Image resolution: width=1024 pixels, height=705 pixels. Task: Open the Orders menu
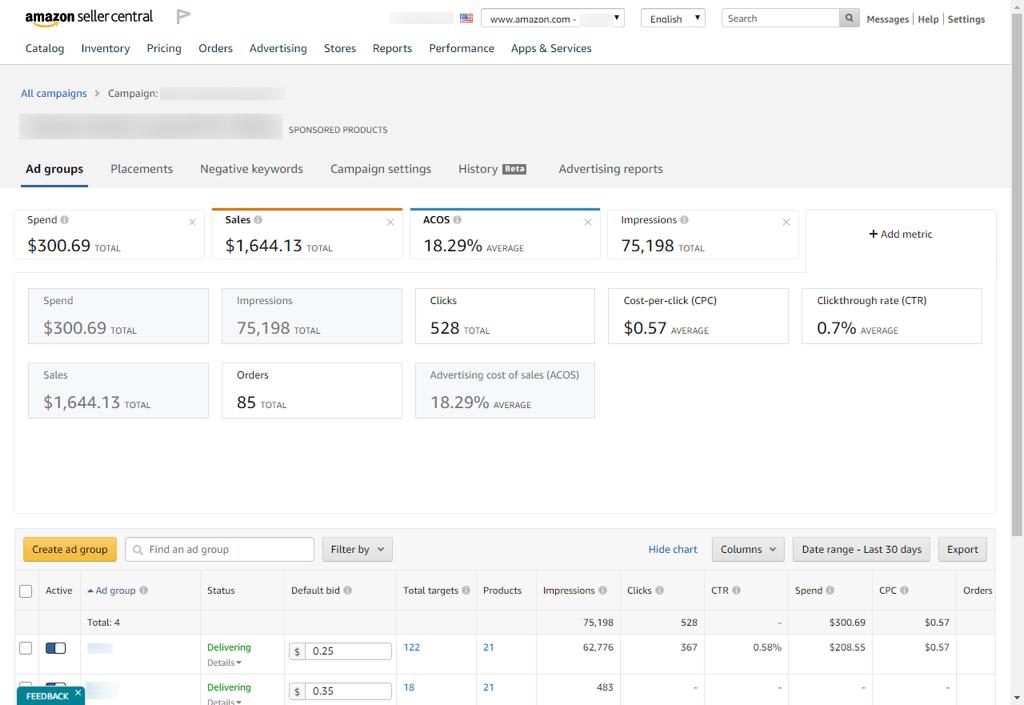pyautogui.click(x=216, y=48)
